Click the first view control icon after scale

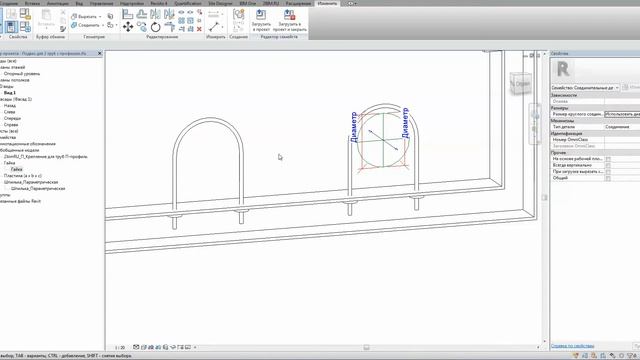click(136, 347)
